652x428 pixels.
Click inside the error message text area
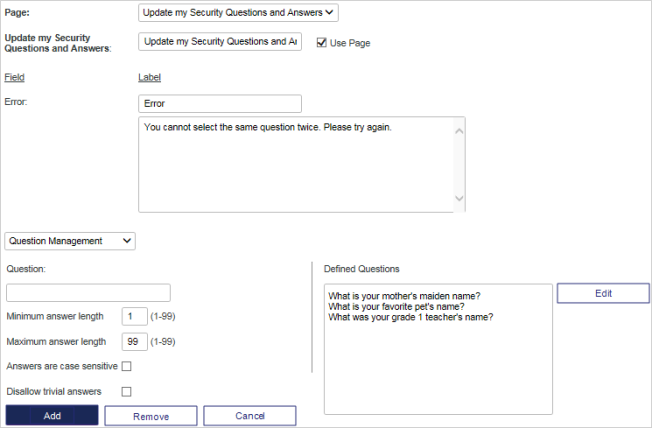coord(295,165)
